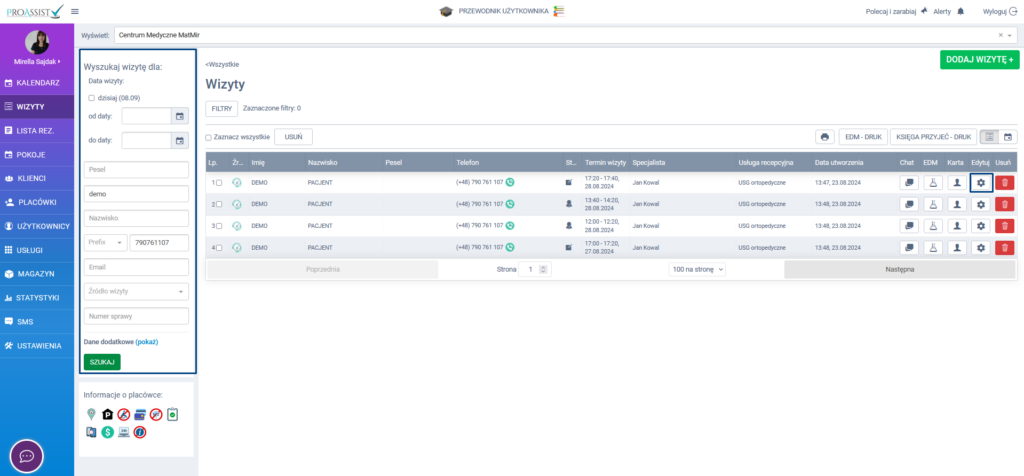Open the phone Prefix dropdown
Viewport: 1024px width, 476px height.
[105, 242]
